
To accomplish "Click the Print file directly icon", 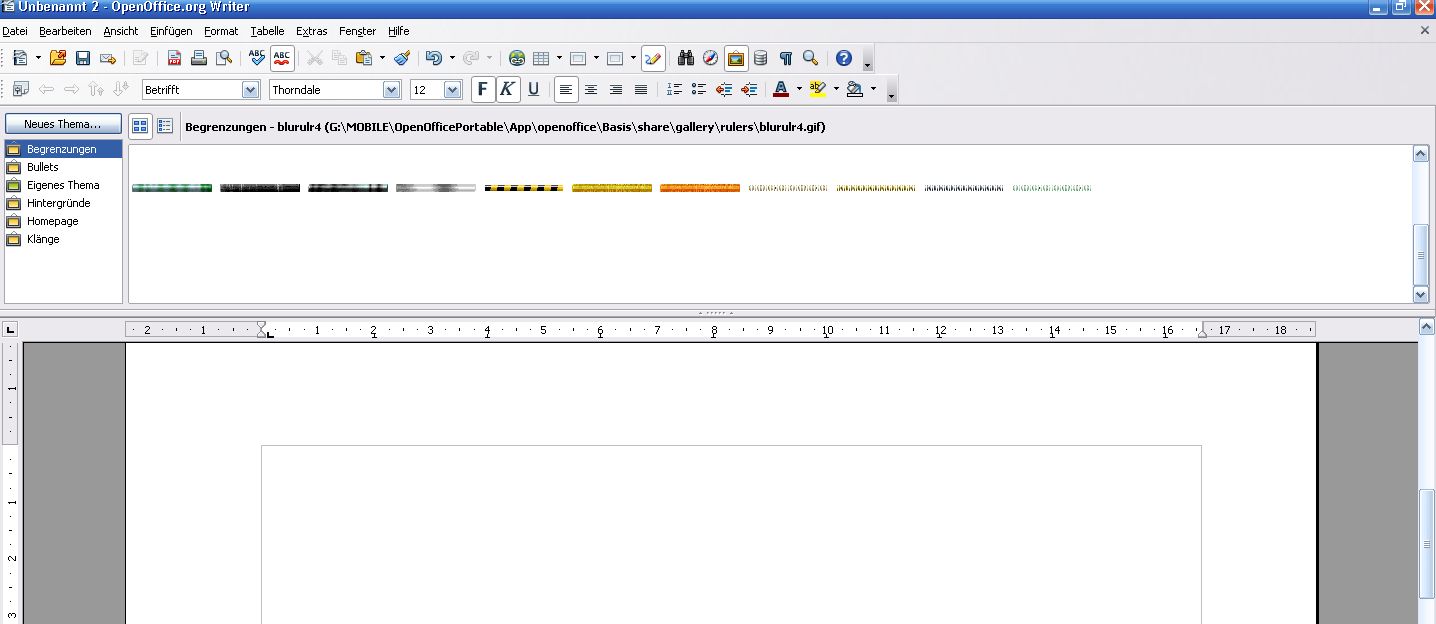I will (x=199, y=58).
